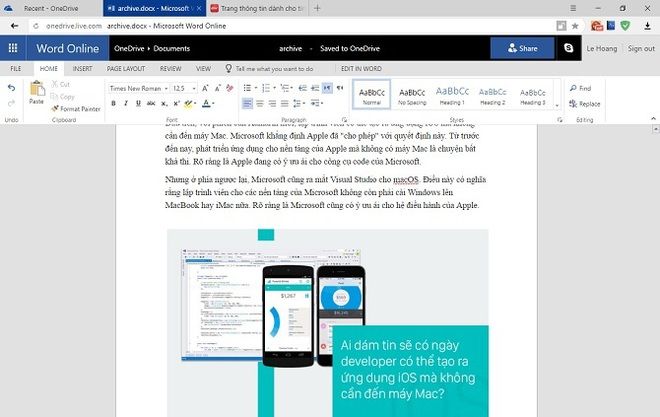Click the Sign out link
The height and width of the screenshot is (417, 660).
pyautogui.click(x=641, y=48)
